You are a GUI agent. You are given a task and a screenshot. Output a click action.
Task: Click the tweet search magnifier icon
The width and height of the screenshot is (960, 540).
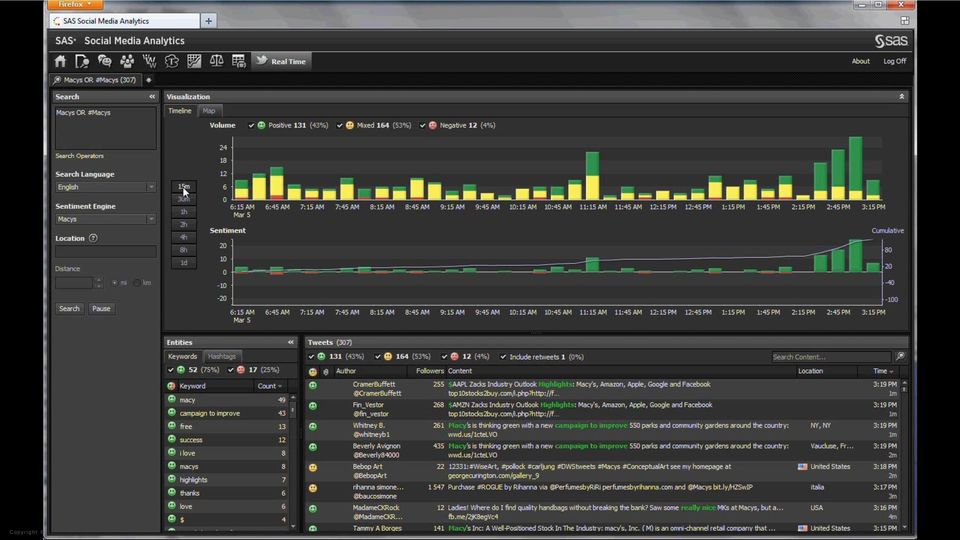[900, 356]
